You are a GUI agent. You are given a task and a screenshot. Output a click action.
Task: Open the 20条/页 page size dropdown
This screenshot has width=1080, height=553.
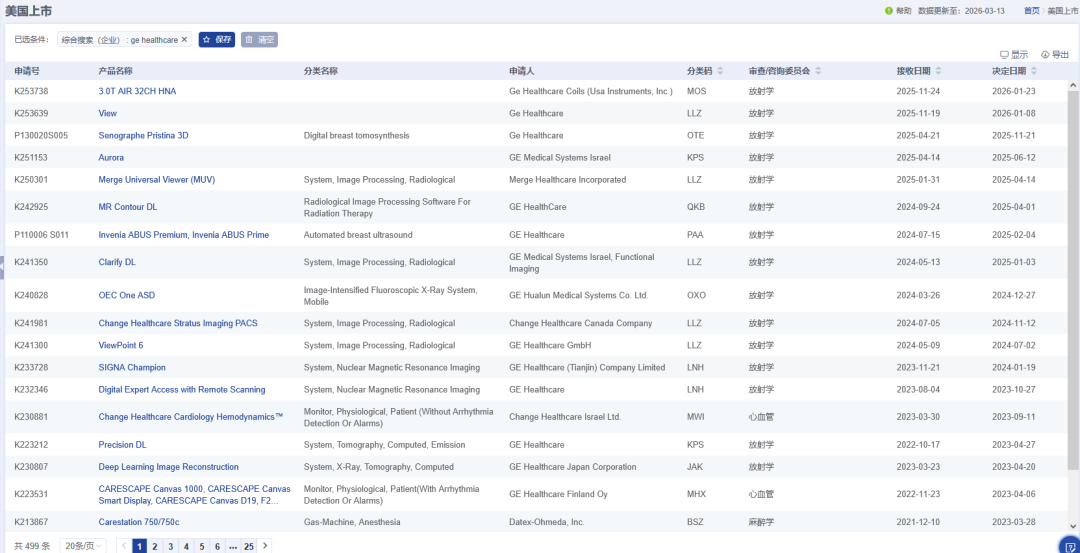click(x=84, y=546)
